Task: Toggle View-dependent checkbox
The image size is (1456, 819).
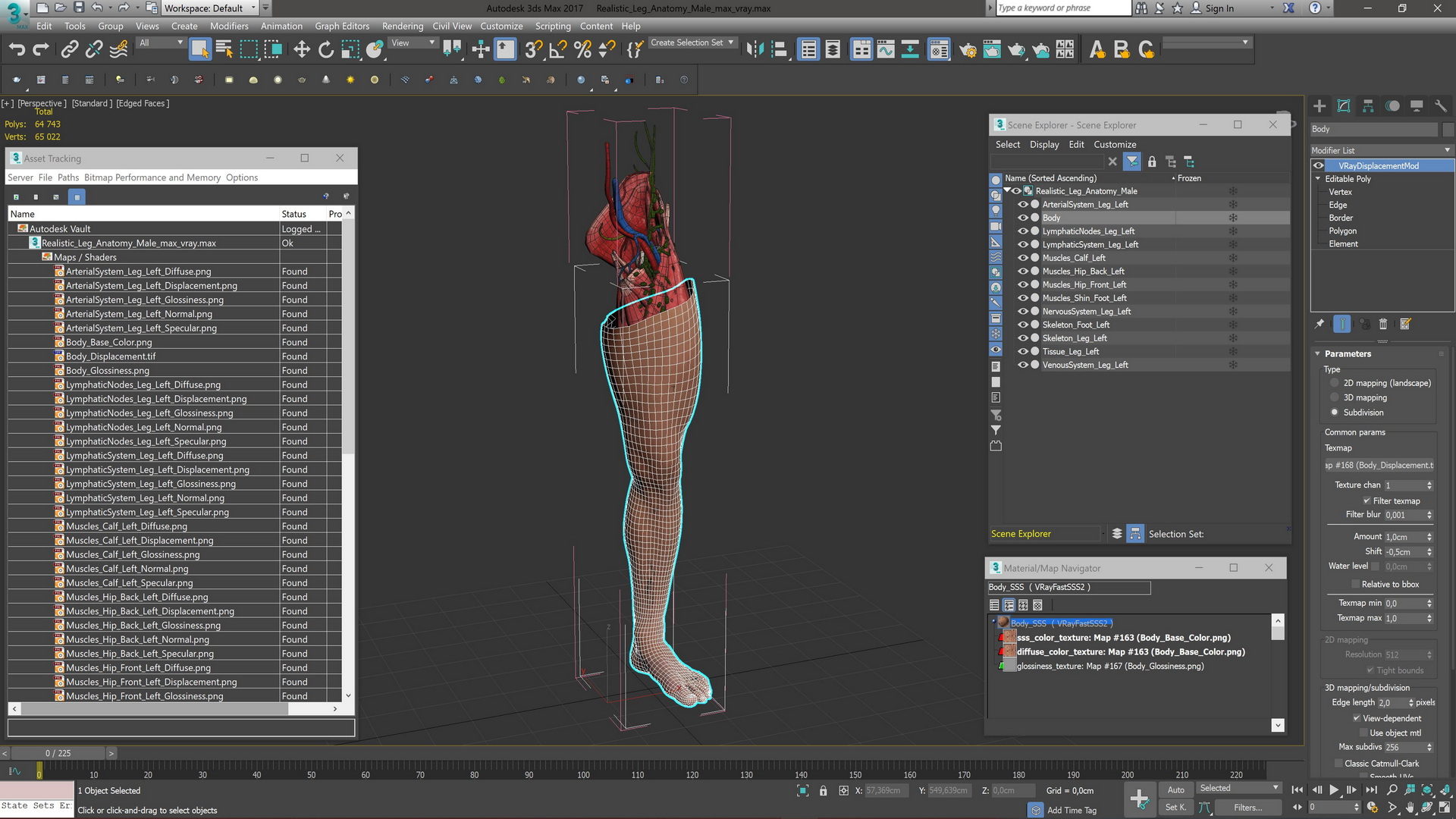Action: click(x=1357, y=719)
